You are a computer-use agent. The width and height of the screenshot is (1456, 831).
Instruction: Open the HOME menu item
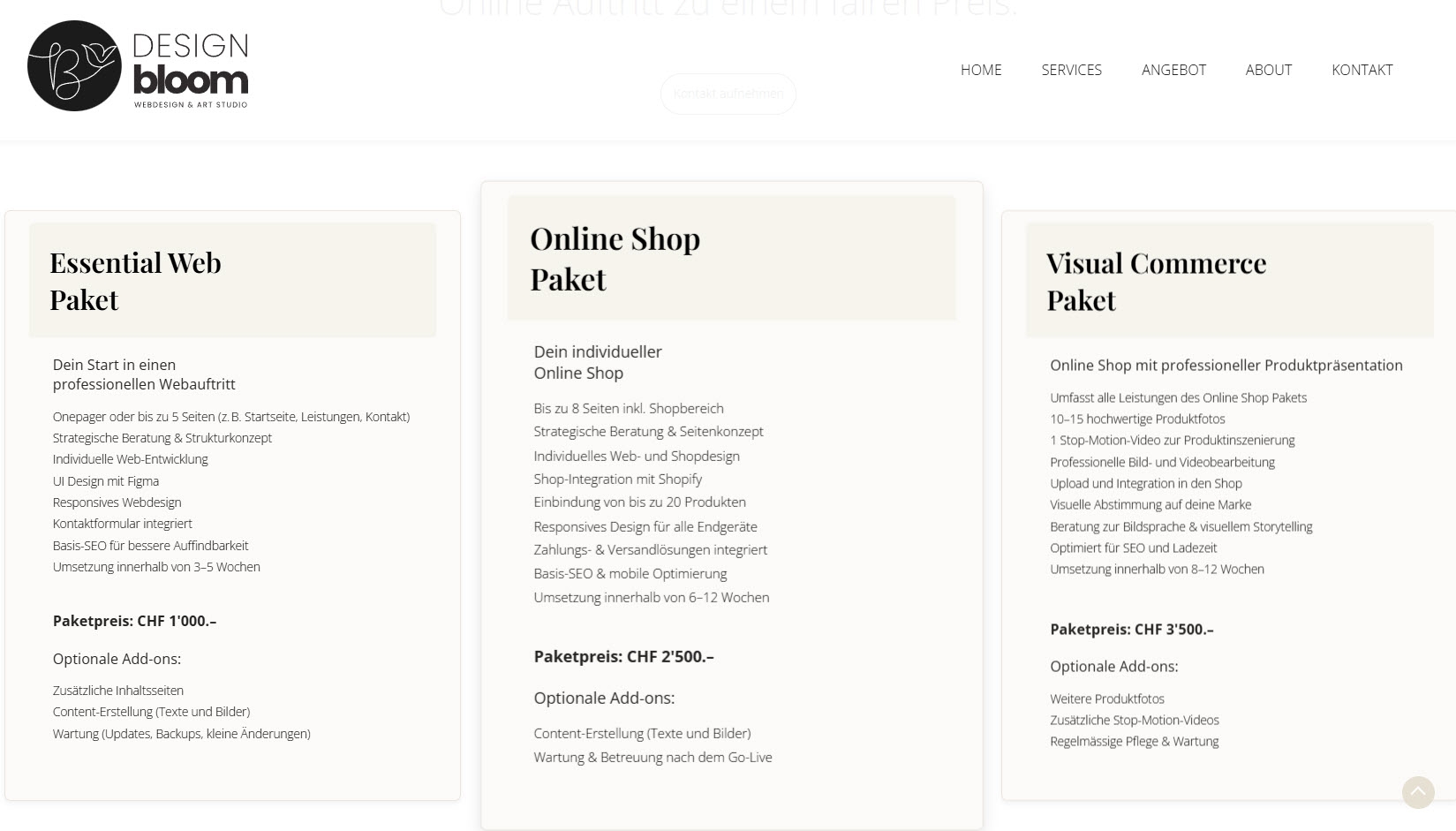click(981, 70)
